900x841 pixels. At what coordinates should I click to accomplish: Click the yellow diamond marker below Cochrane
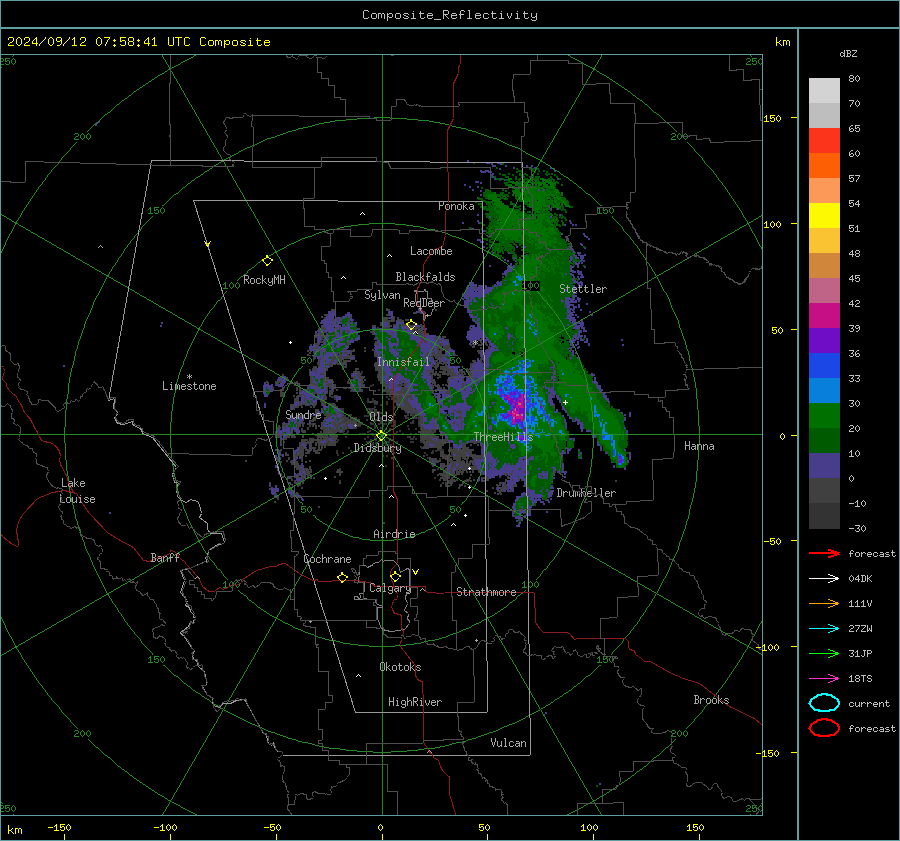343,577
